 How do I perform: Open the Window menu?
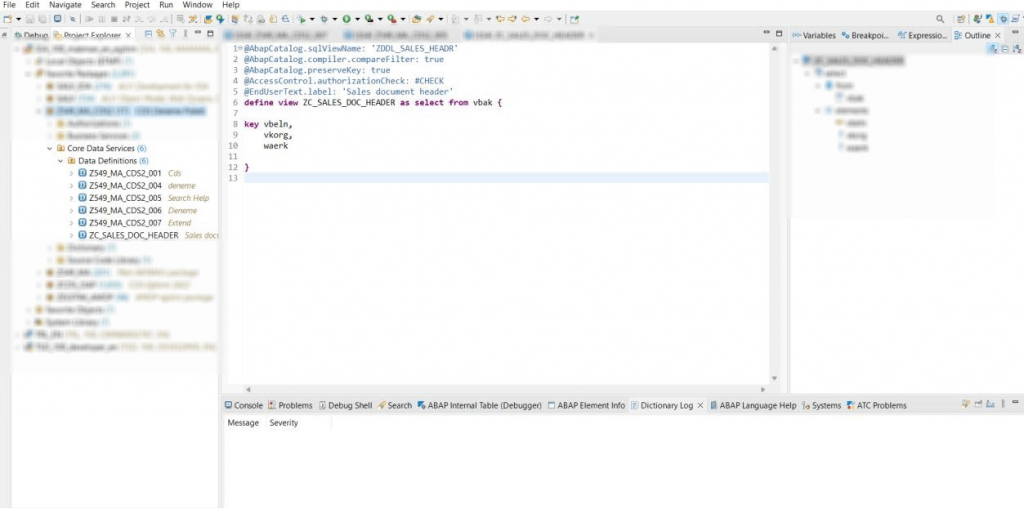(197, 5)
